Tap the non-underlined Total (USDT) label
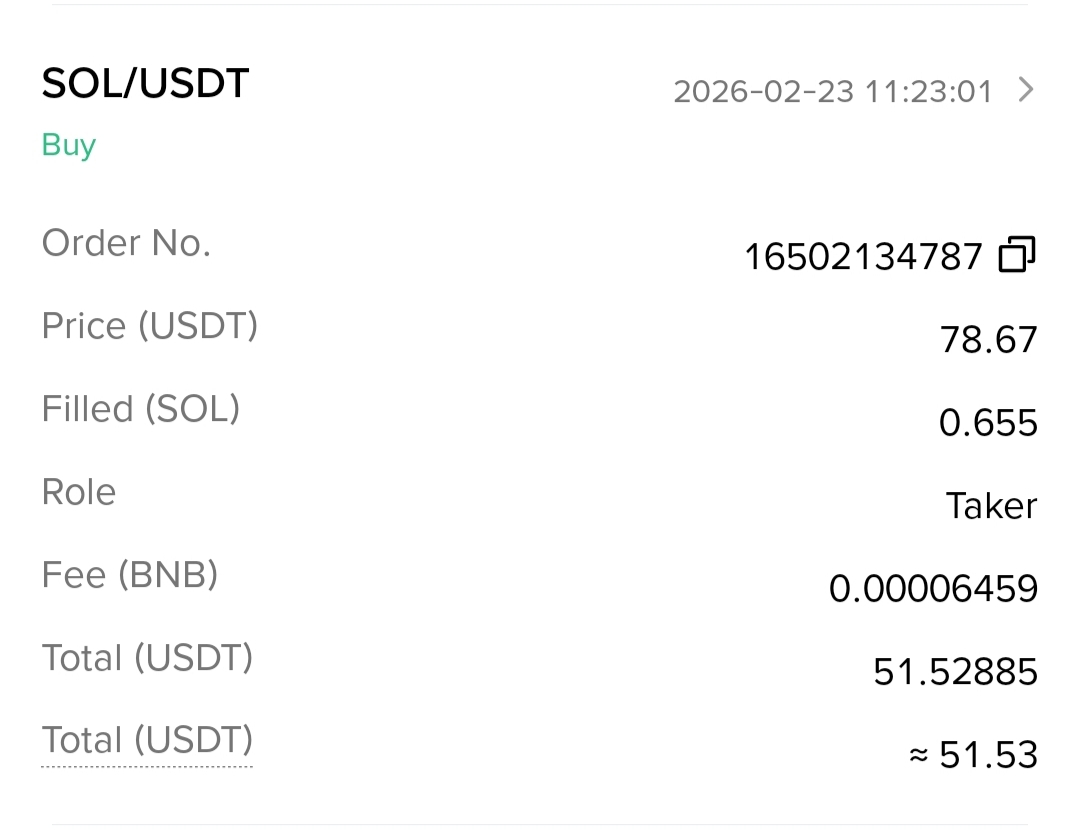The image size is (1080, 835). coord(147,658)
